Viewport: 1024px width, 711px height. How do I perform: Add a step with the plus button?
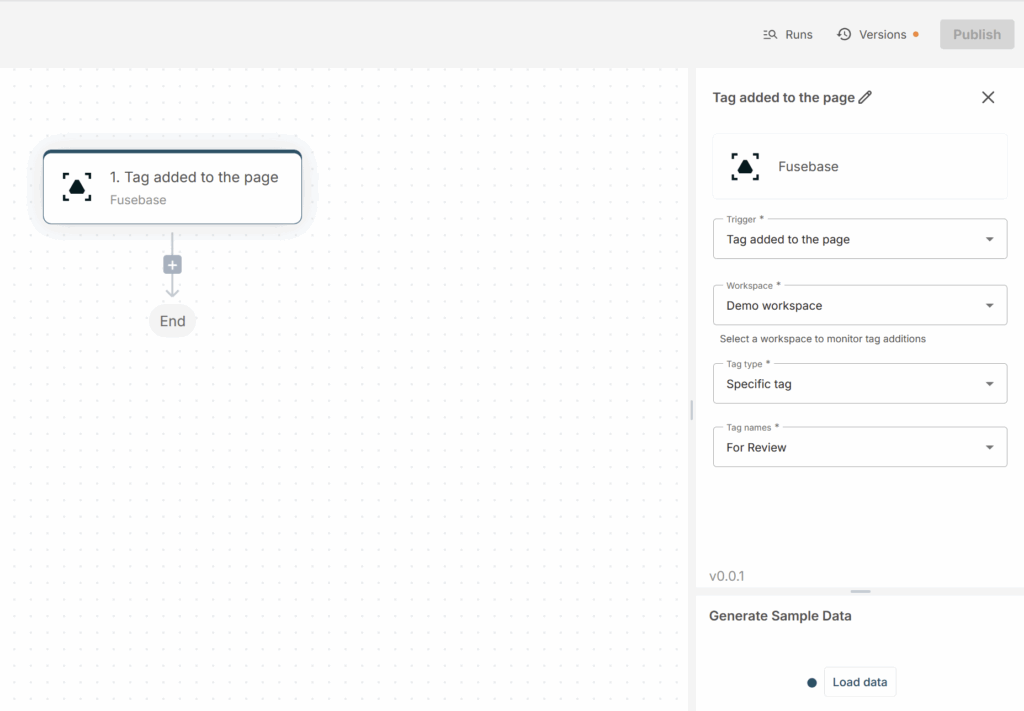tap(172, 265)
